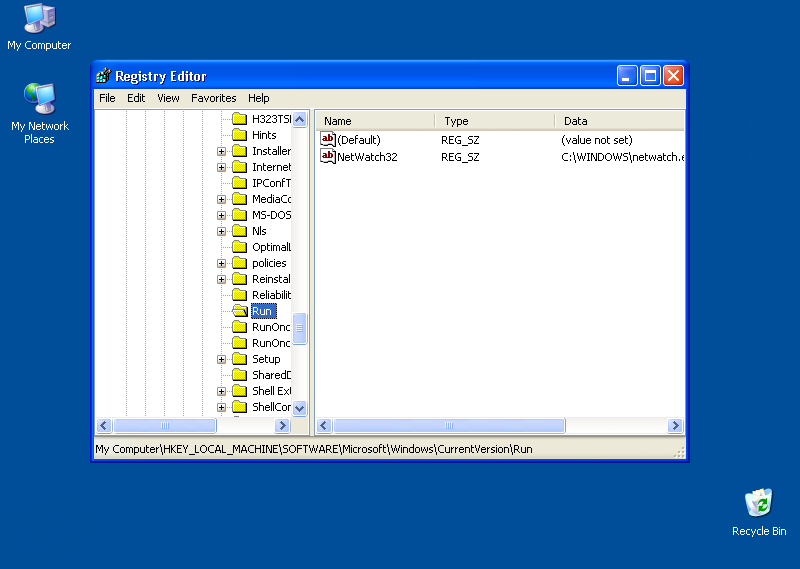Viewport: 800px width, 569px height.
Task: Click the C:\WINDOWS\netwatch data cell
Action: [x=622, y=157]
